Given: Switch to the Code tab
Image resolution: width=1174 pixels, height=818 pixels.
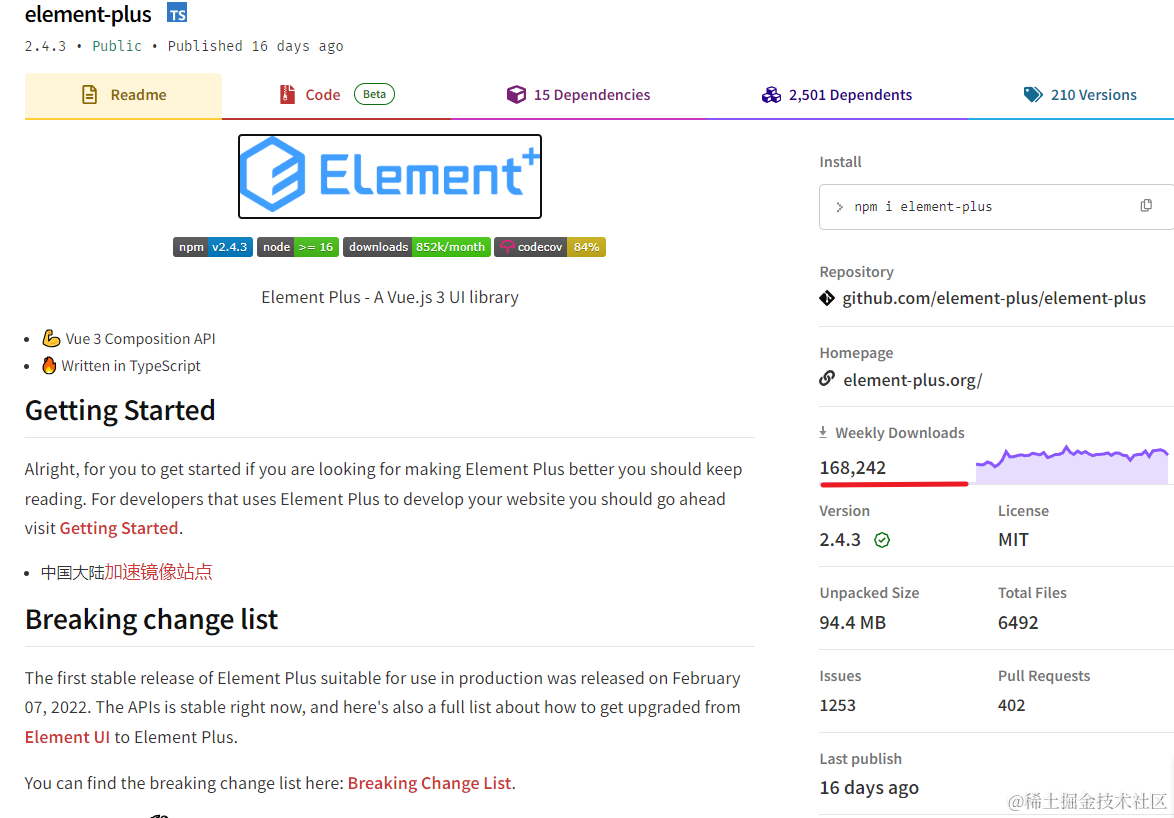Looking at the screenshot, I should coord(309,94).
